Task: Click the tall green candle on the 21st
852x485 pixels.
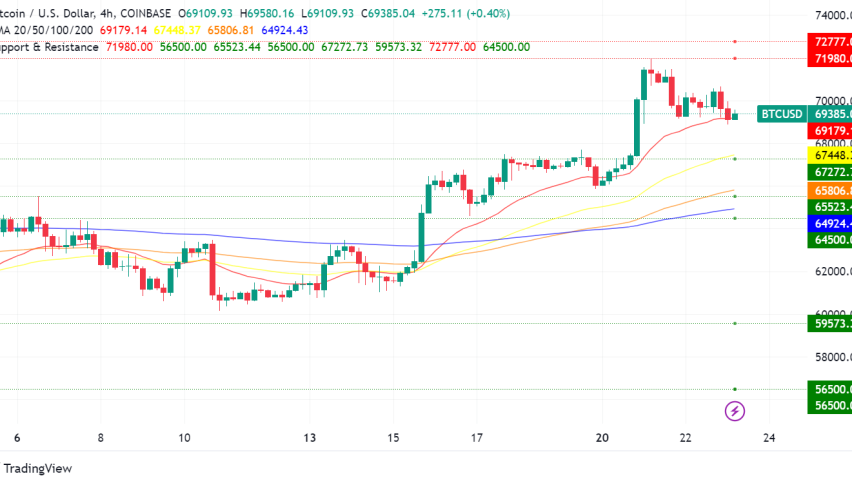Action: click(x=637, y=127)
